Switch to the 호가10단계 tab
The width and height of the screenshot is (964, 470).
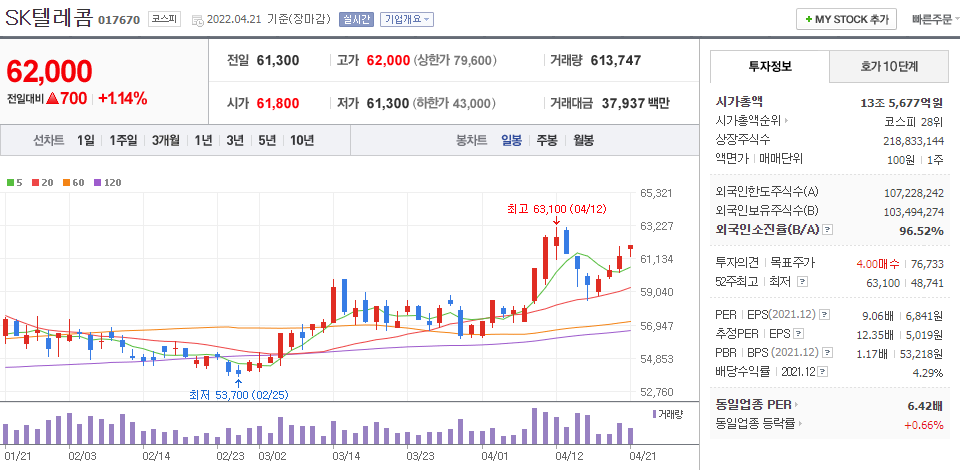(x=889, y=66)
